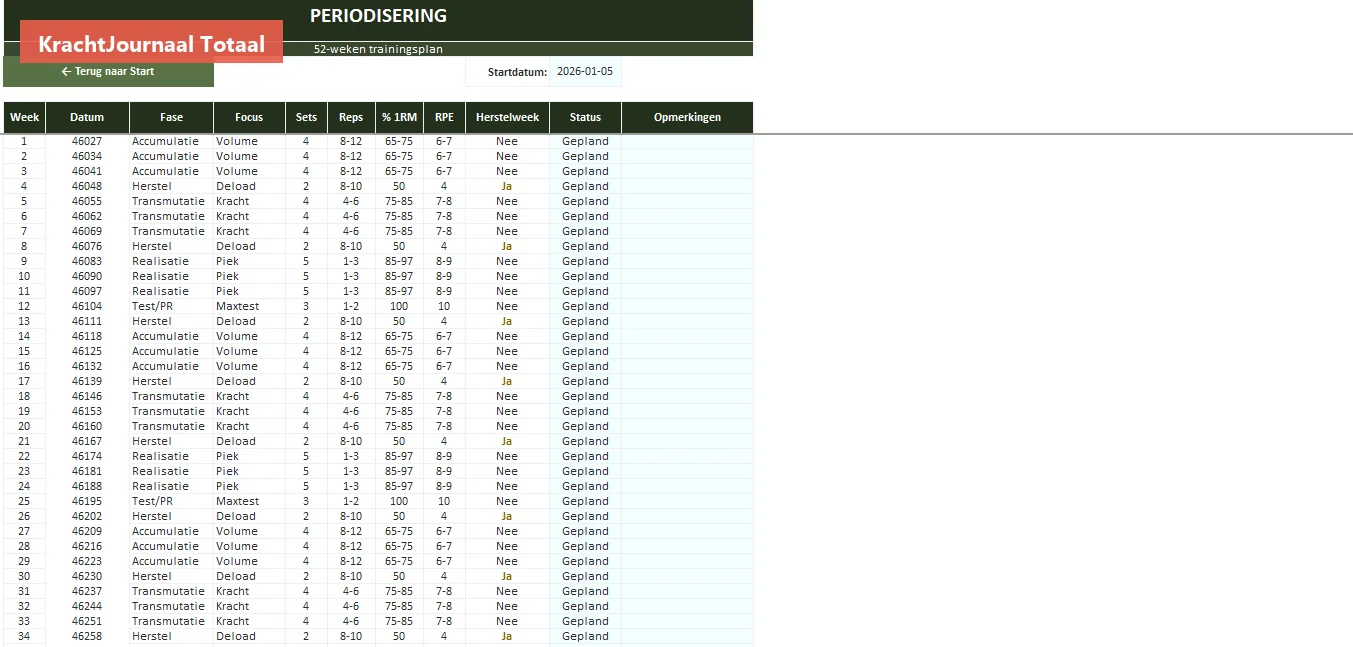Screen dimensions: 1353x647
Task: Select Test/PR cell in week 12
Action: 171,306
